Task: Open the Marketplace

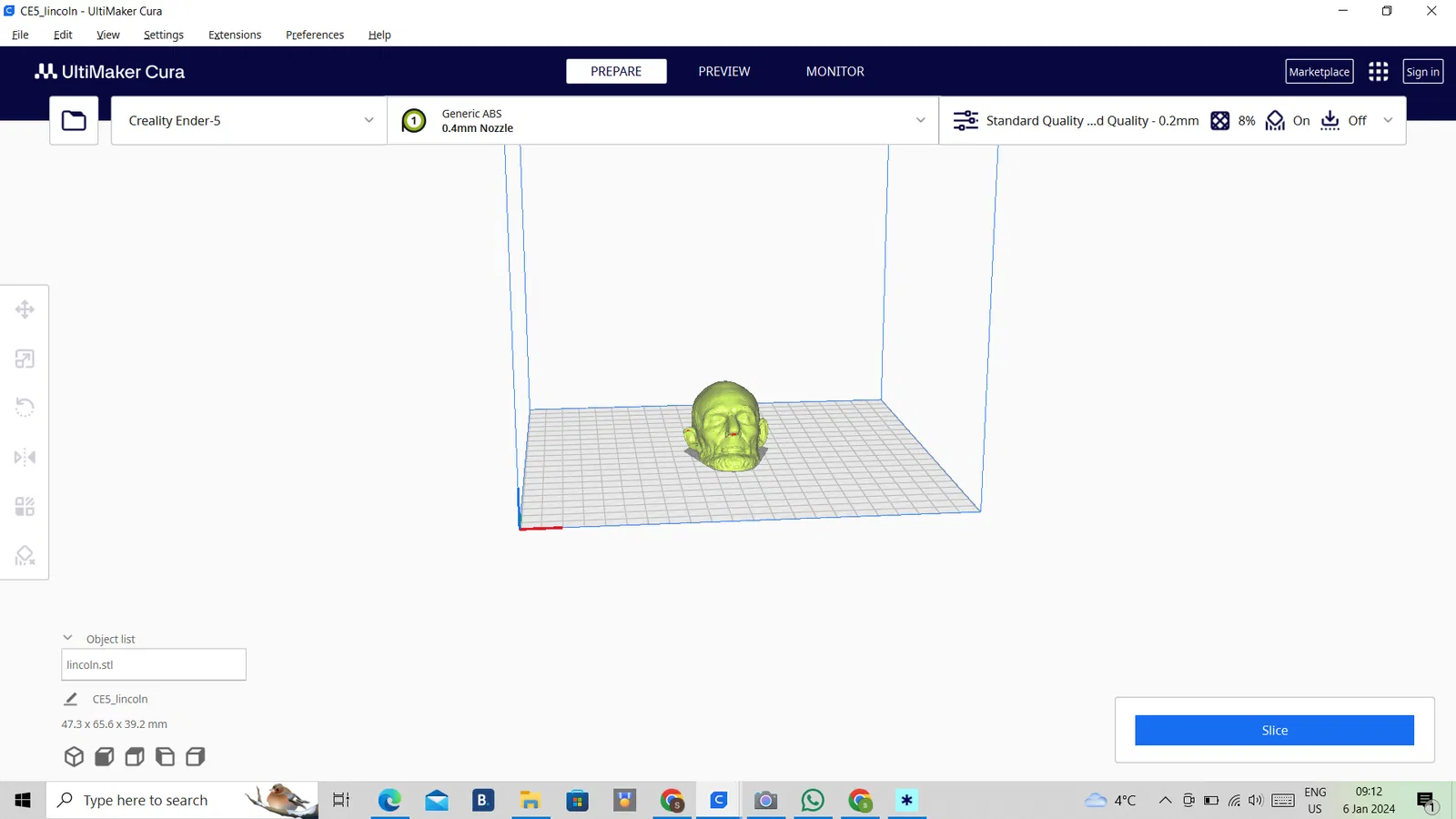Action: 1319,72
